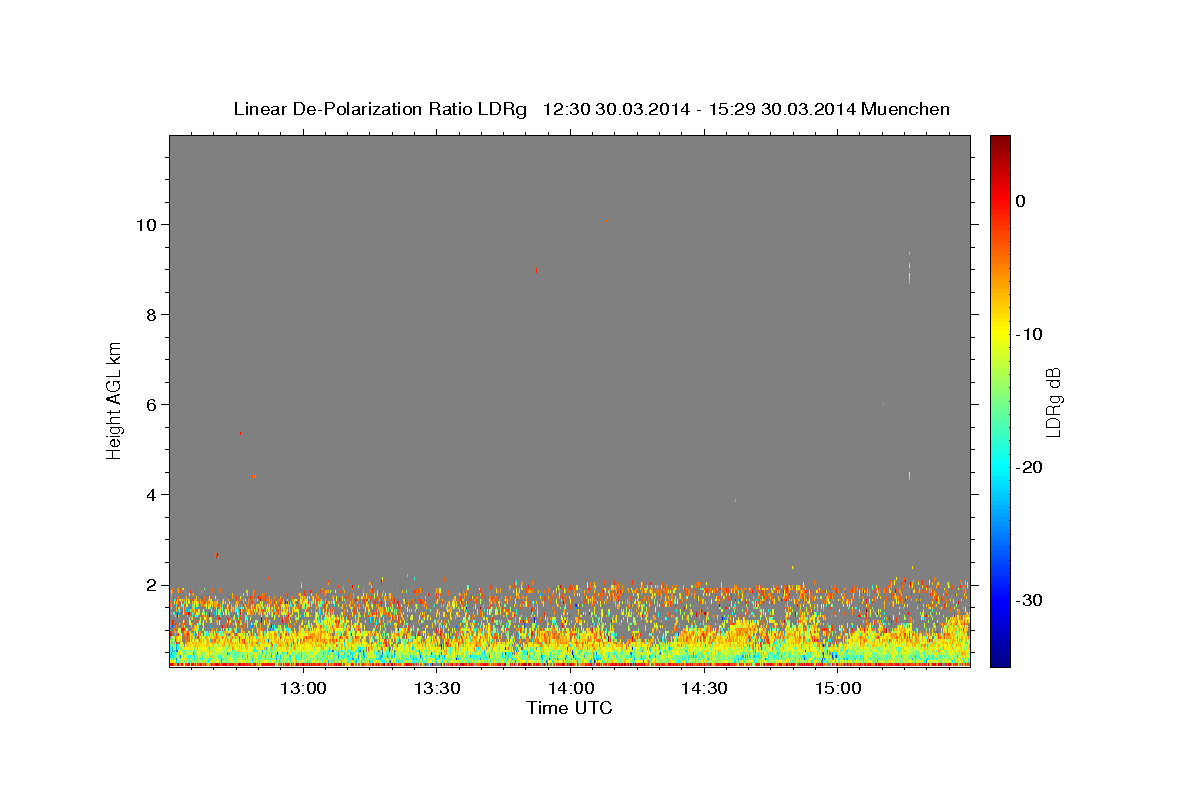Click the dark blue bottom of the colorbar
Screen dimensions: 1200x800
(1000, 660)
